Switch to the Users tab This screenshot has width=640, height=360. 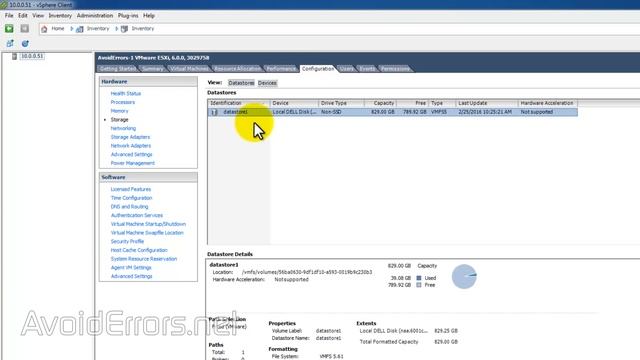tap(347, 69)
